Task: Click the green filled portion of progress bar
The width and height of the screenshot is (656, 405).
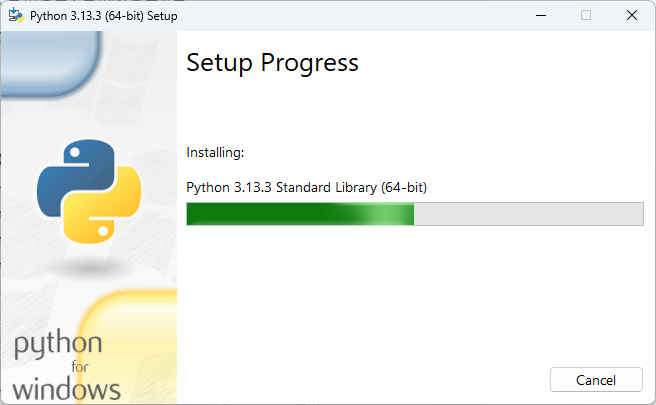Action: [x=270, y=214]
